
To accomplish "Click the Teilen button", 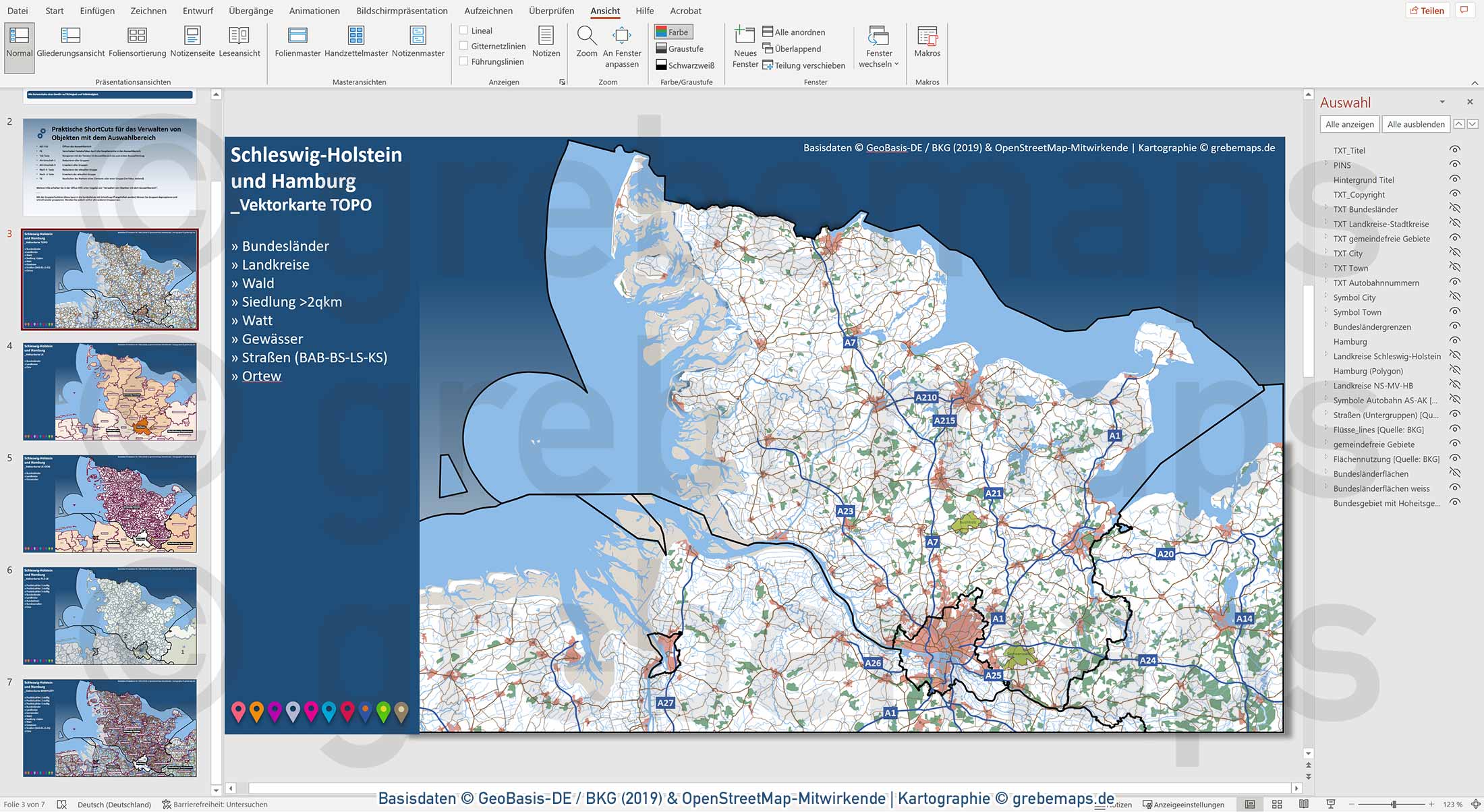I will (x=1427, y=11).
